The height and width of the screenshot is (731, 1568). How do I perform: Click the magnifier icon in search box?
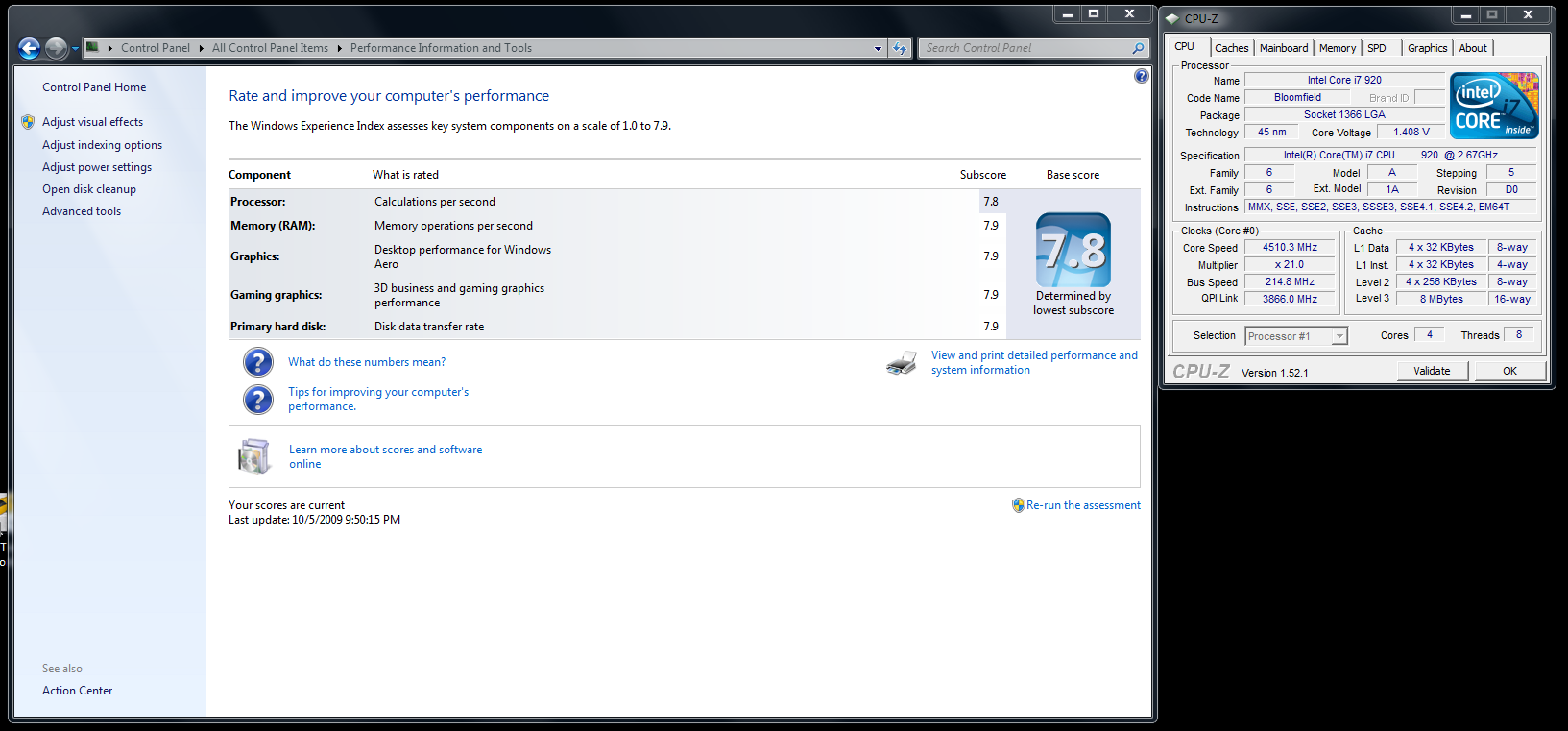(x=1138, y=48)
